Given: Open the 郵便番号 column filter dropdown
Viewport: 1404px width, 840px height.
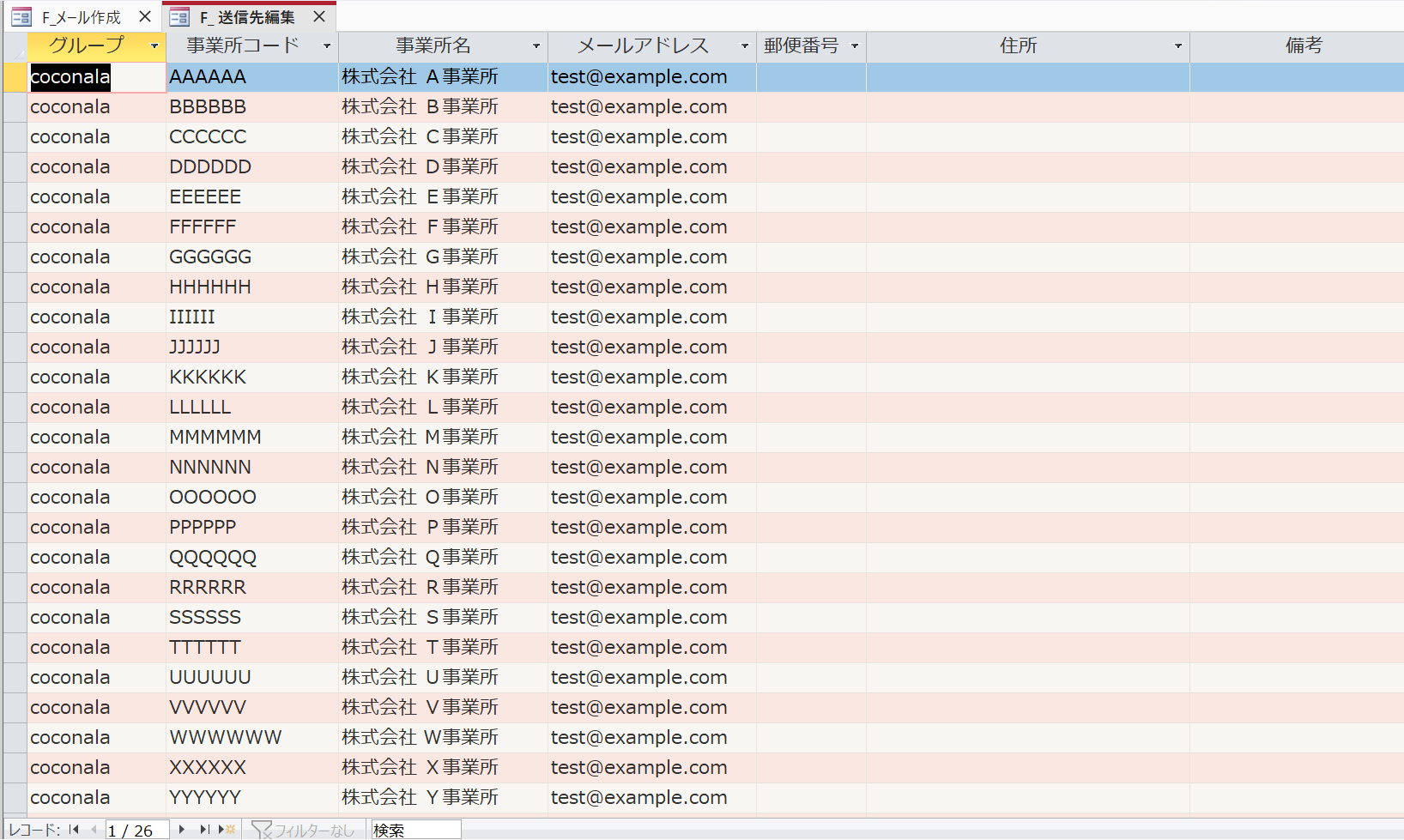Looking at the screenshot, I should [x=855, y=46].
